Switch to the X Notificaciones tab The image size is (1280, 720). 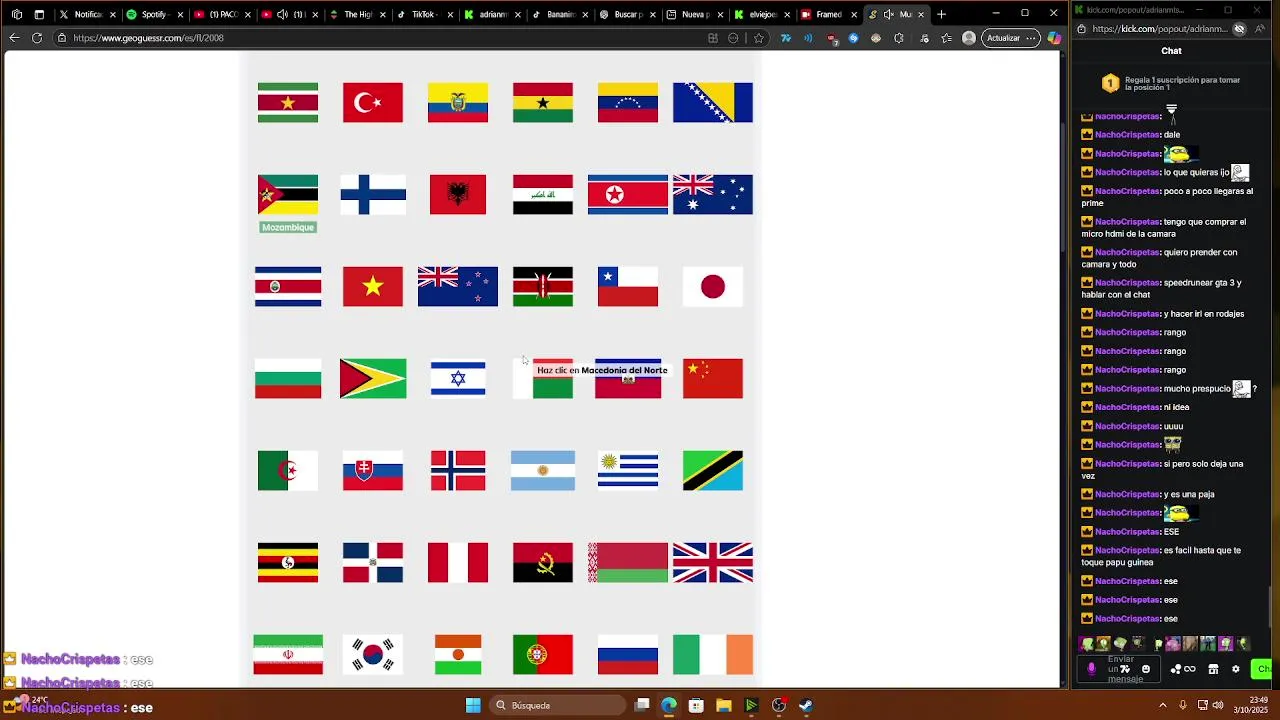tap(88, 14)
